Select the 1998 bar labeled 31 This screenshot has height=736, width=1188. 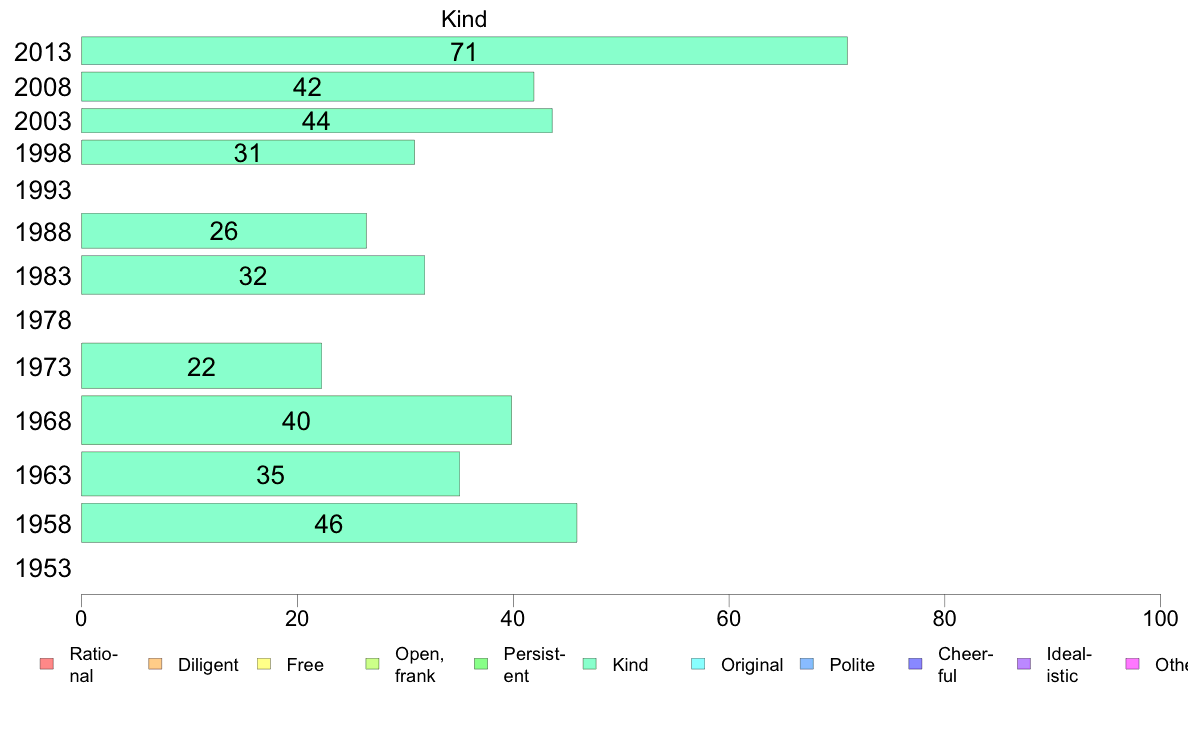248,152
